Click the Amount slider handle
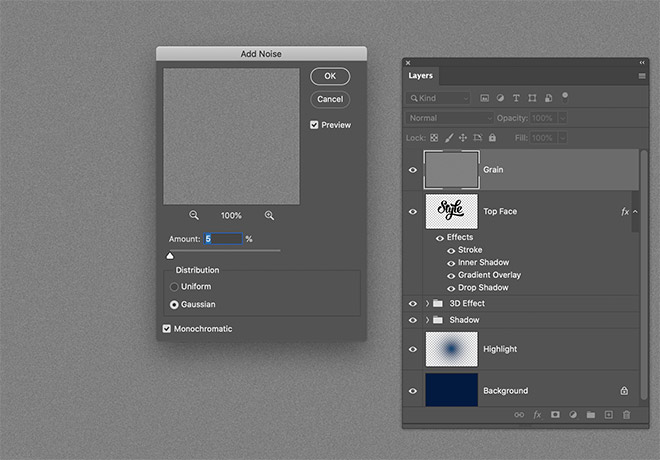 (170, 256)
